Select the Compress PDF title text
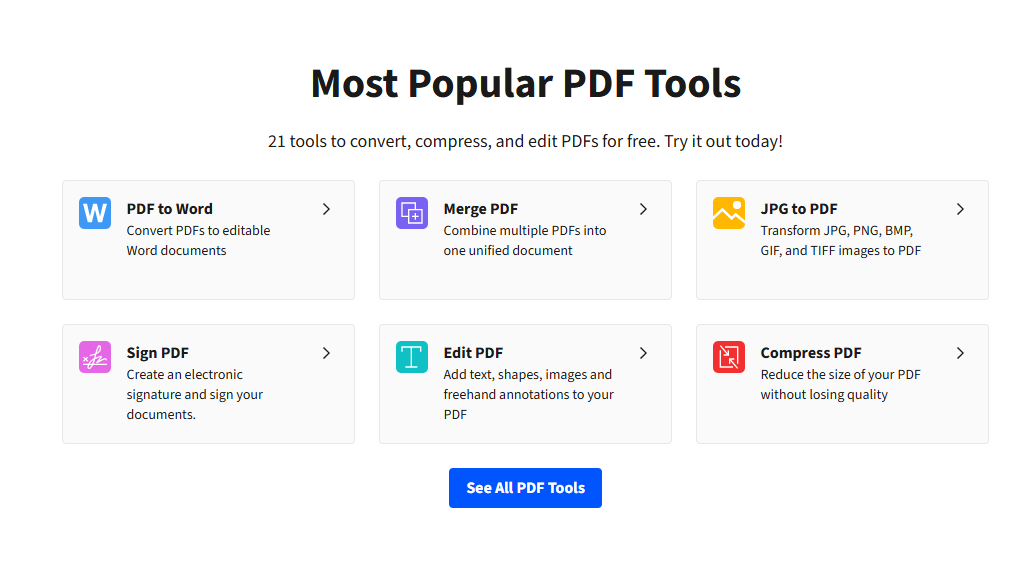Image resolution: width=1036 pixels, height=575 pixels. 811,353
